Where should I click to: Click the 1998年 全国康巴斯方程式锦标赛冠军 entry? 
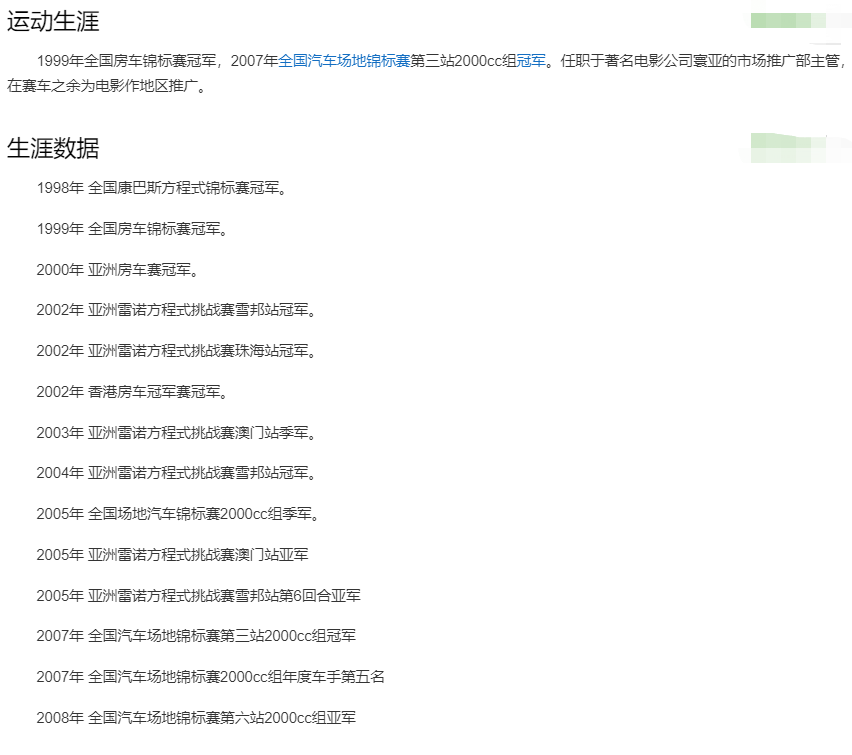pos(162,188)
